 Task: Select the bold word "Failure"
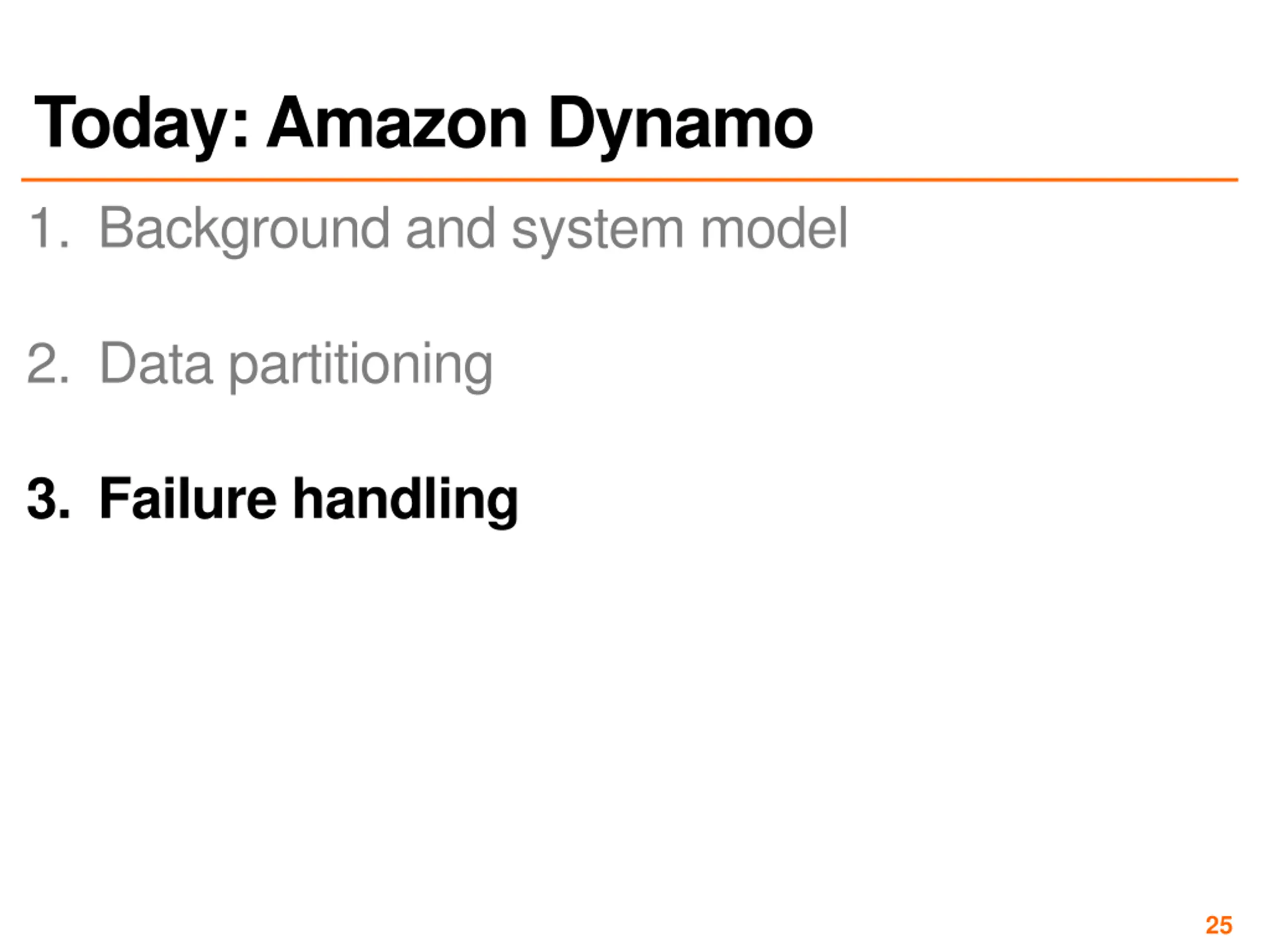pyautogui.click(x=188, y=499)
